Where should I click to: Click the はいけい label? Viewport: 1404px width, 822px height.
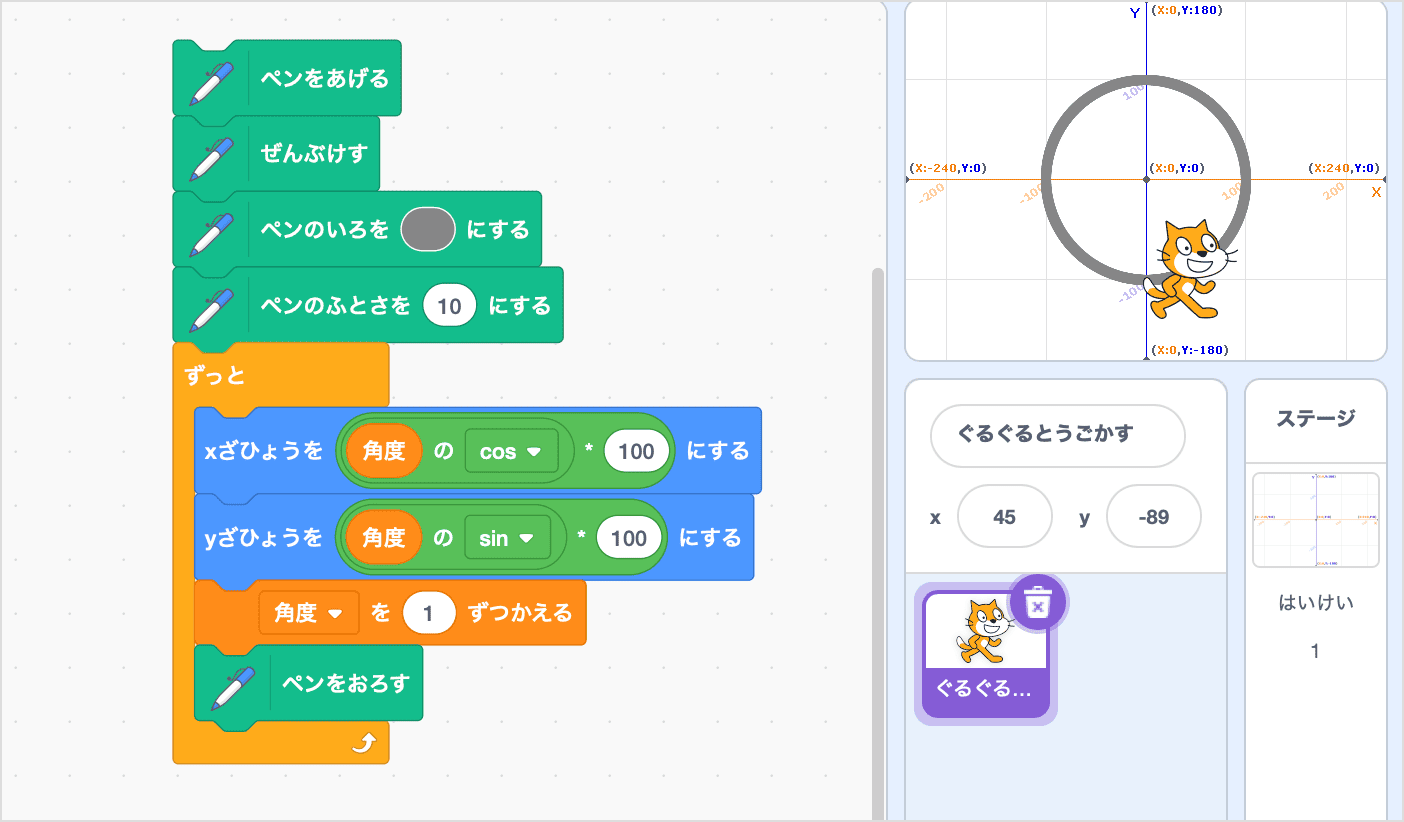[1315, 603]
